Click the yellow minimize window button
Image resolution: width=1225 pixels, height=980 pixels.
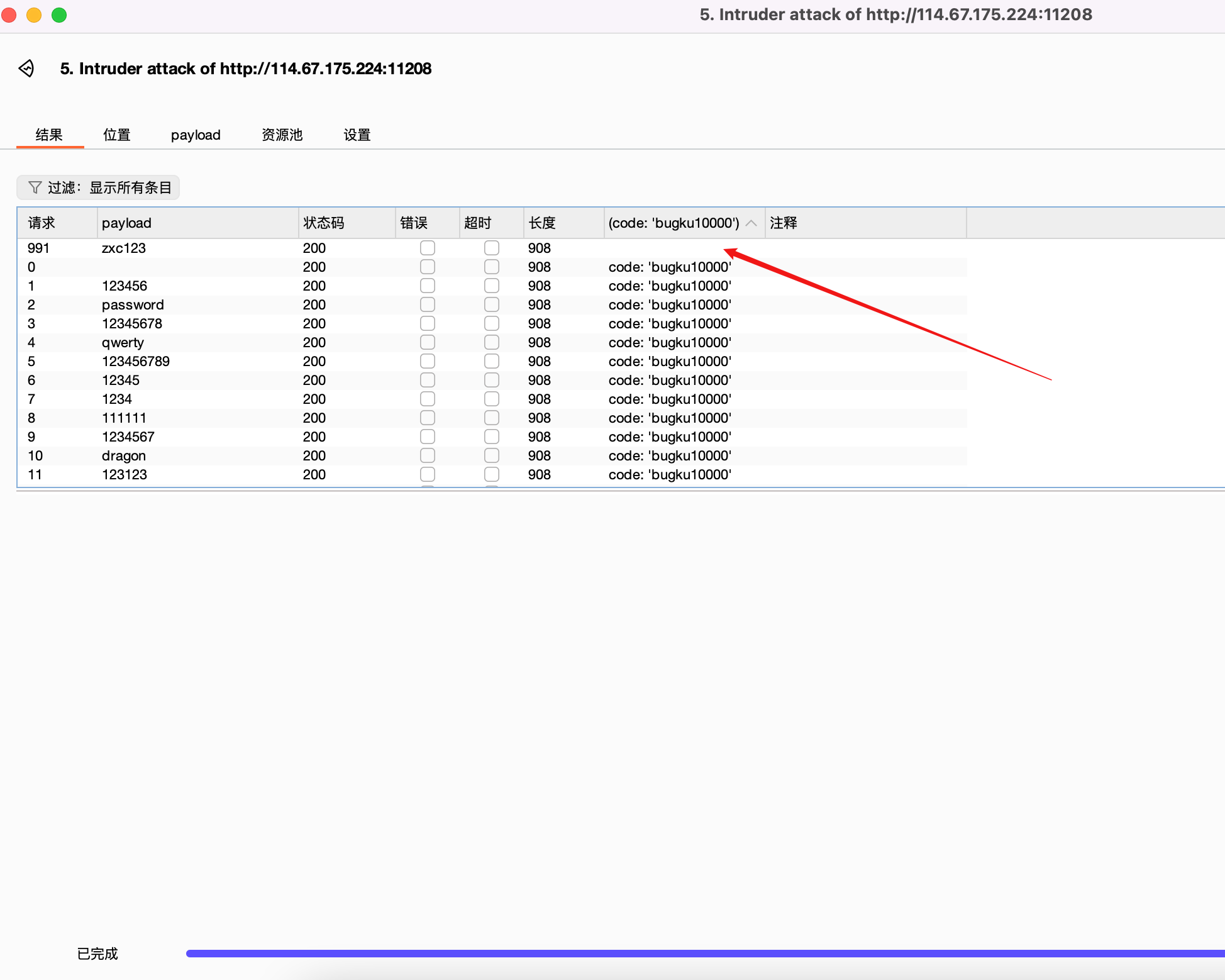tap(34, 14)
